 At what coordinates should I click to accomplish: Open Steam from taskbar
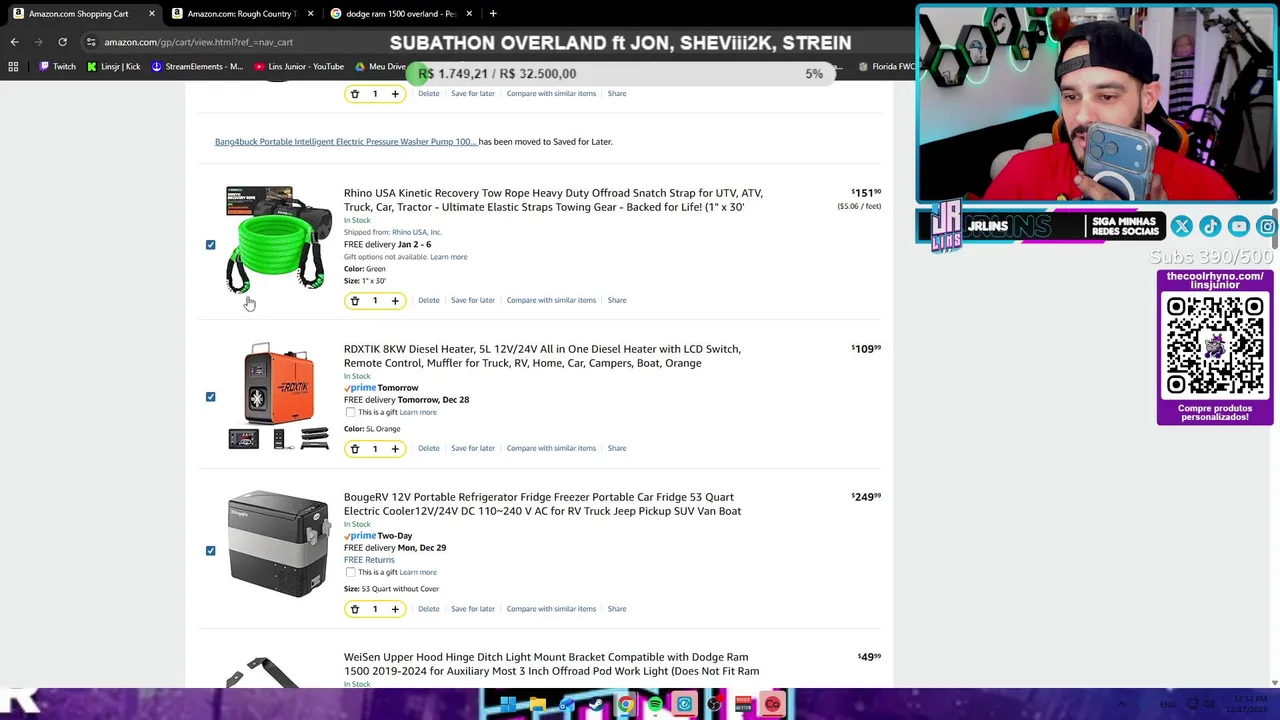coord(596,705)
